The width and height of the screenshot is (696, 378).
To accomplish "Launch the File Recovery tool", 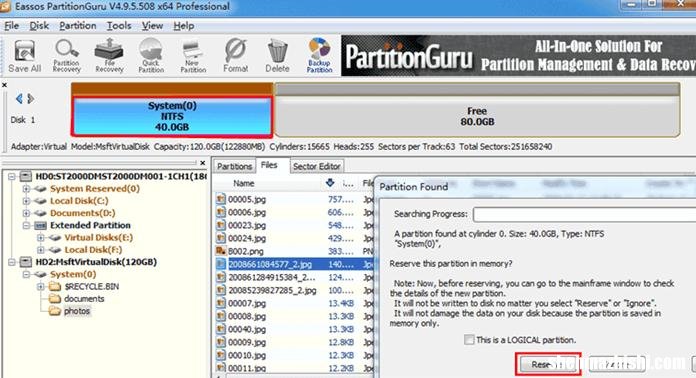I will 109,56.
